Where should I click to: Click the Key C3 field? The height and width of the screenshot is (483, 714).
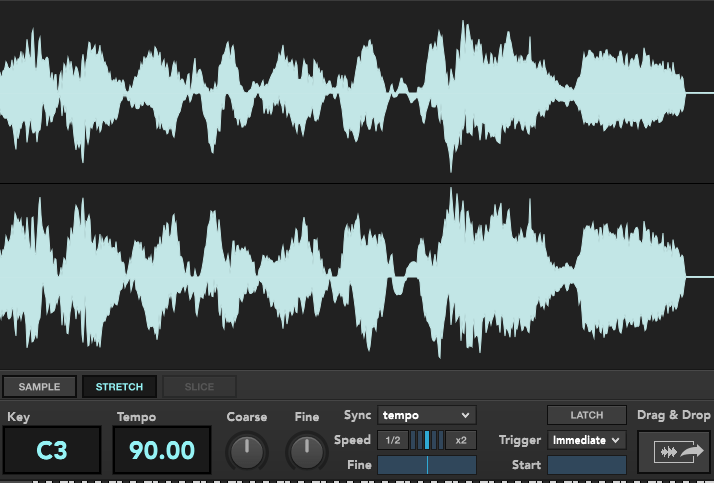pos(52,451)
